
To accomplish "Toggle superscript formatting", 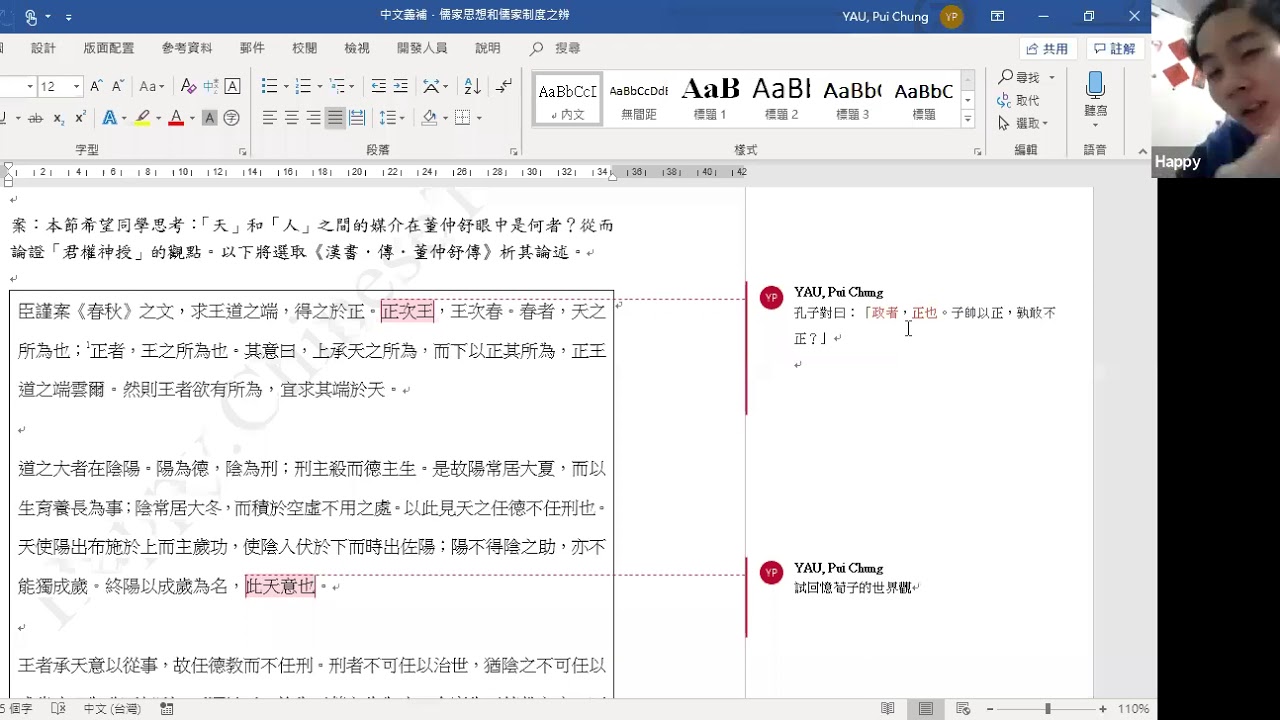I will point(80,118).
